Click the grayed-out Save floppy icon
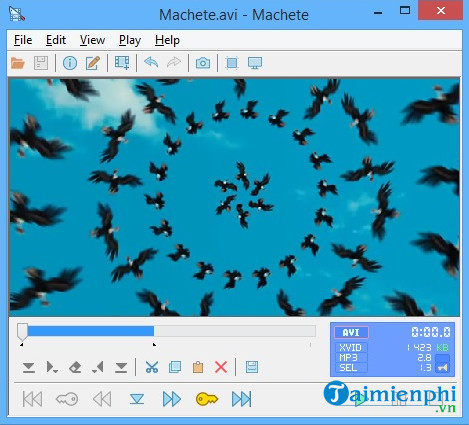Viewport: 469px width, 425px height. (41, 63)
